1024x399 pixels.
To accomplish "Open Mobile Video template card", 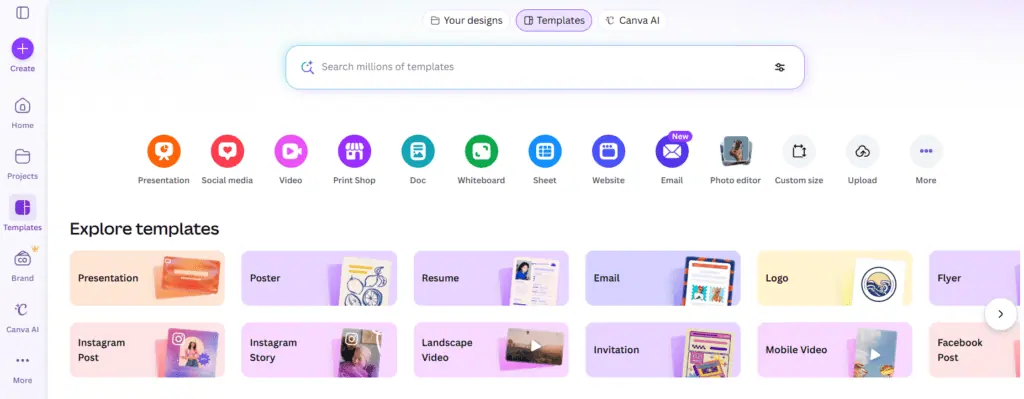I will click(x=835, y=350).
